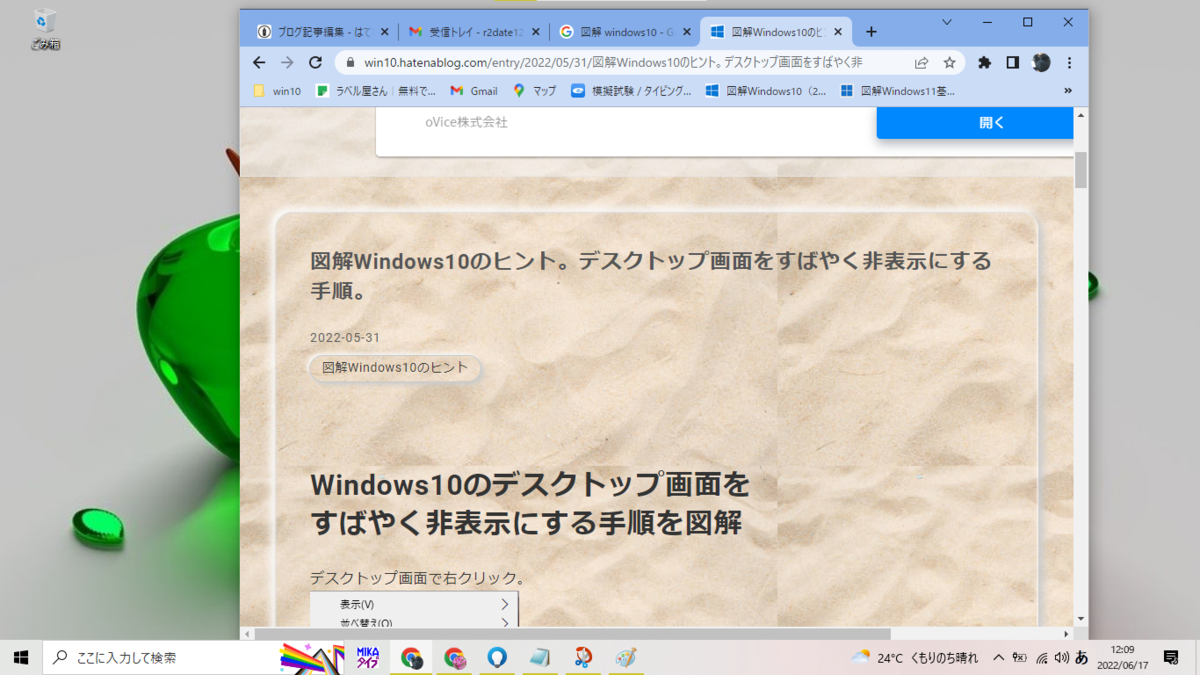The image size is (1200, 675).
Task: Switch to the ブログ記事編集 tab
Action: pyautogui.click(x=322, y=32)
